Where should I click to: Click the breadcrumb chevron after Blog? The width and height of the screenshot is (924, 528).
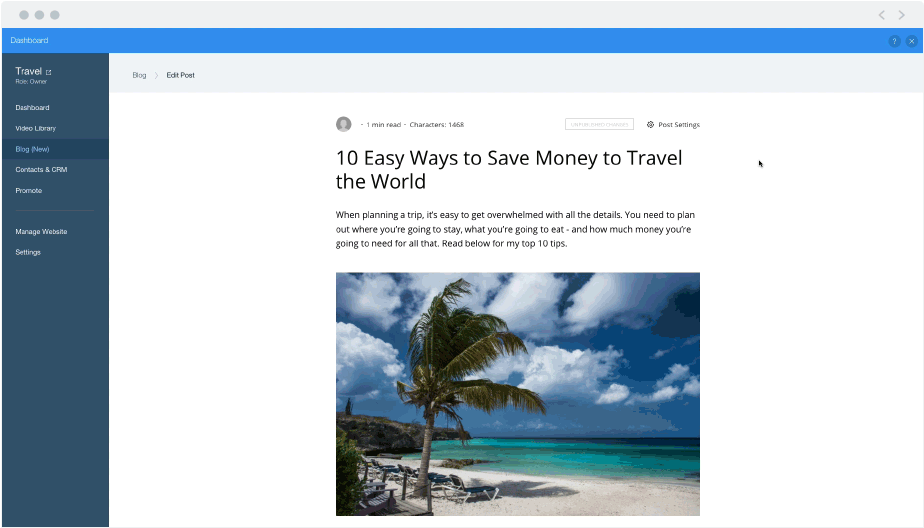156,75
